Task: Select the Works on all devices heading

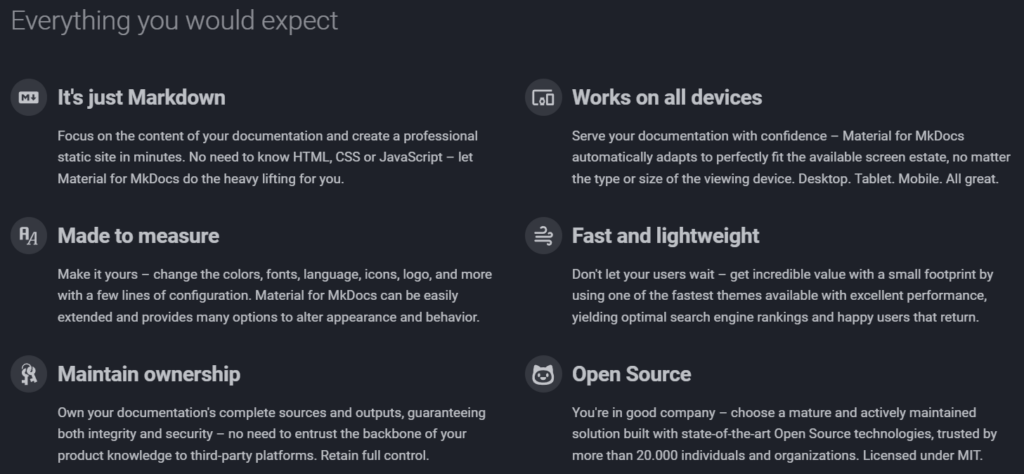Action: click(x=667, y=97)
